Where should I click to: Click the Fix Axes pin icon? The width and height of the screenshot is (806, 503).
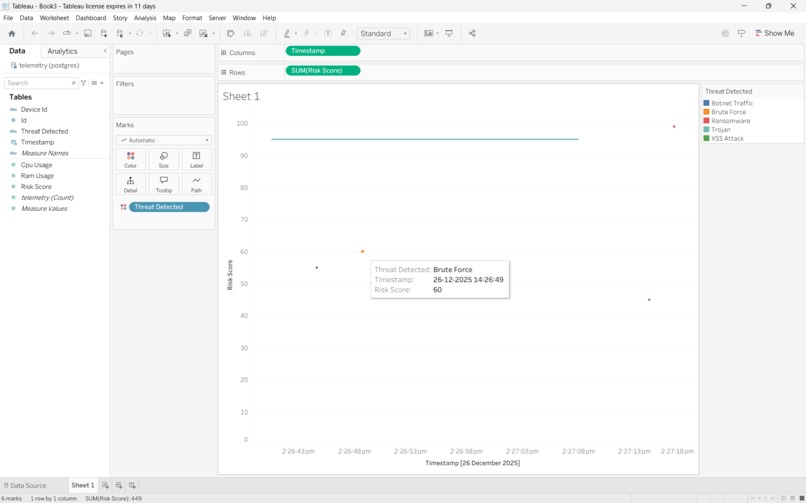pos(343,33)
